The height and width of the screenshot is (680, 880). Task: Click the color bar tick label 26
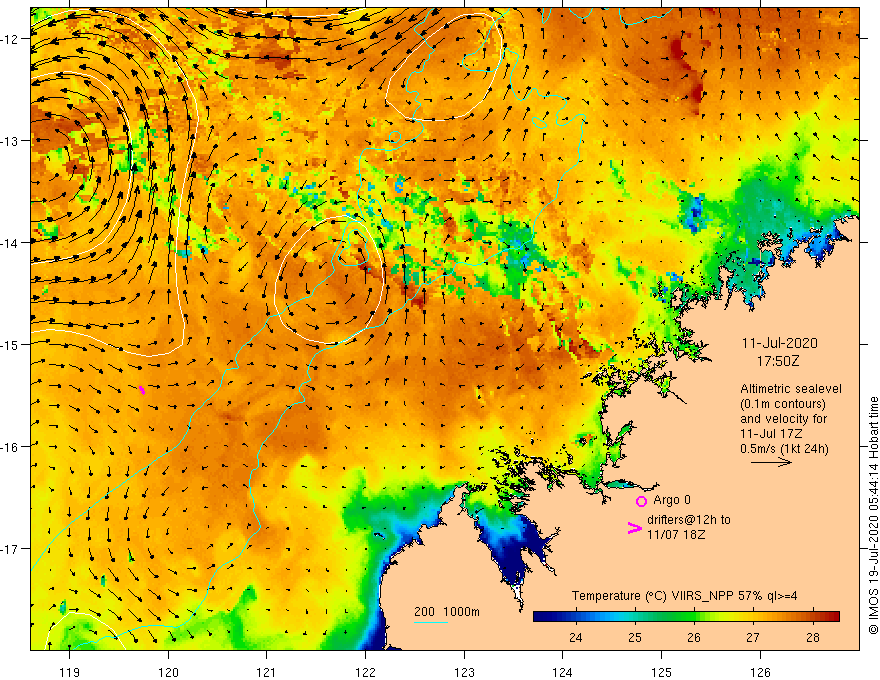pyautogui.click(x=694, y=637)
